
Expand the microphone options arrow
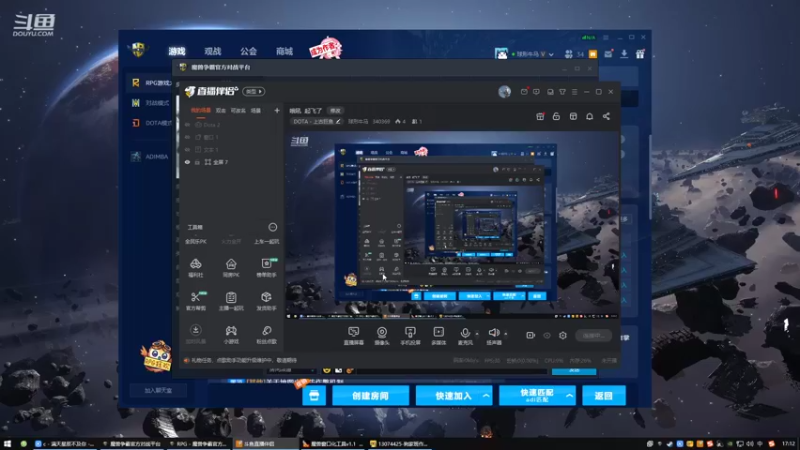(477, 334)
